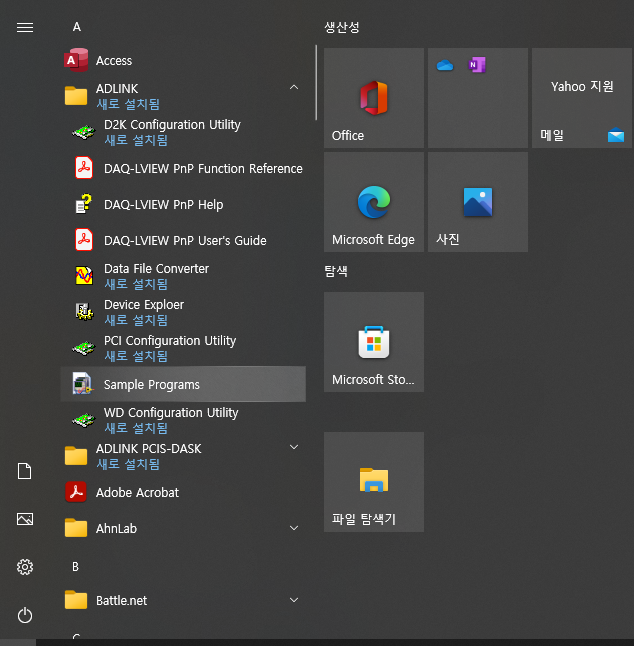Screen dimensions: 634x646
Task: Click the letter B section header
Action: [x=75, y=566]
